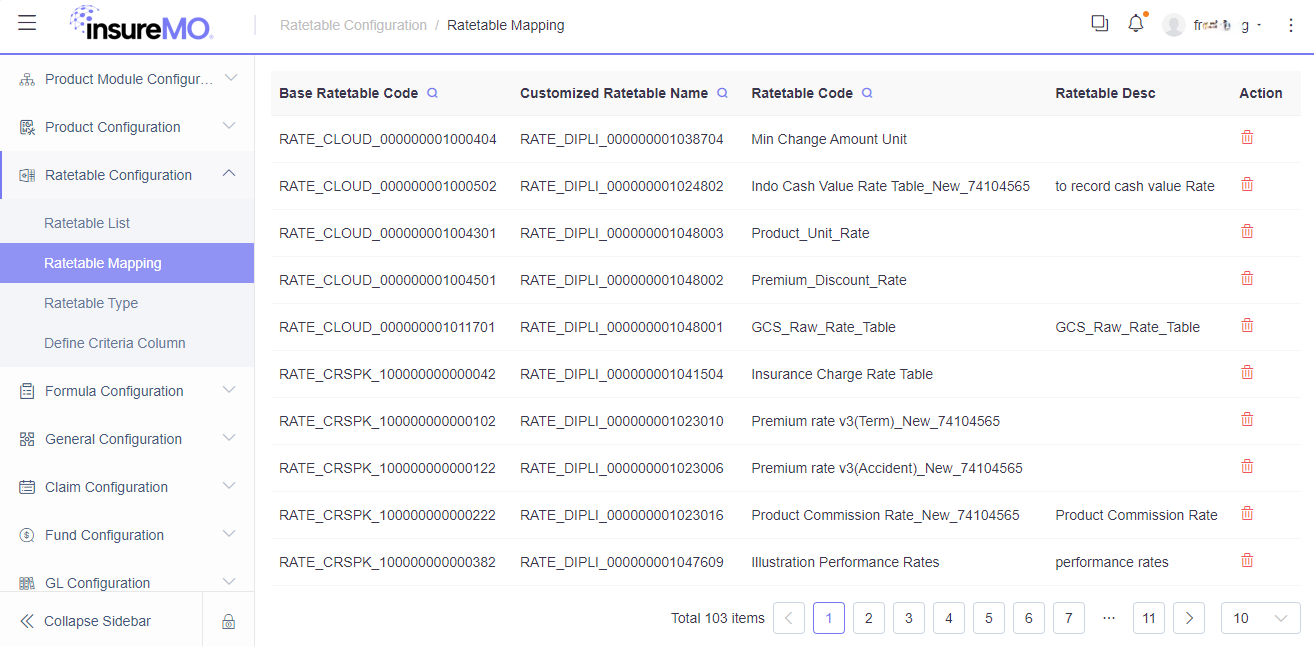
Task: Delete the Min Change Amount Unit mapping
Action: tap(1247, 138)
